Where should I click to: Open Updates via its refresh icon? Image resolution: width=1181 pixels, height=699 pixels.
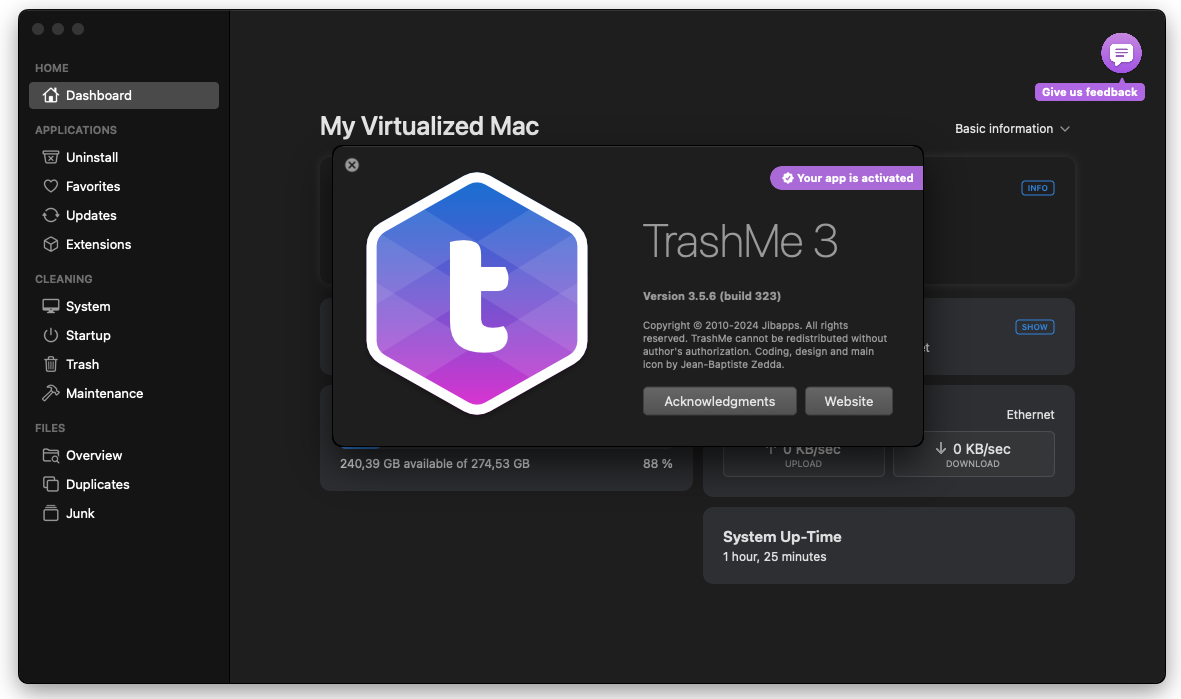[x=51, y=216]
